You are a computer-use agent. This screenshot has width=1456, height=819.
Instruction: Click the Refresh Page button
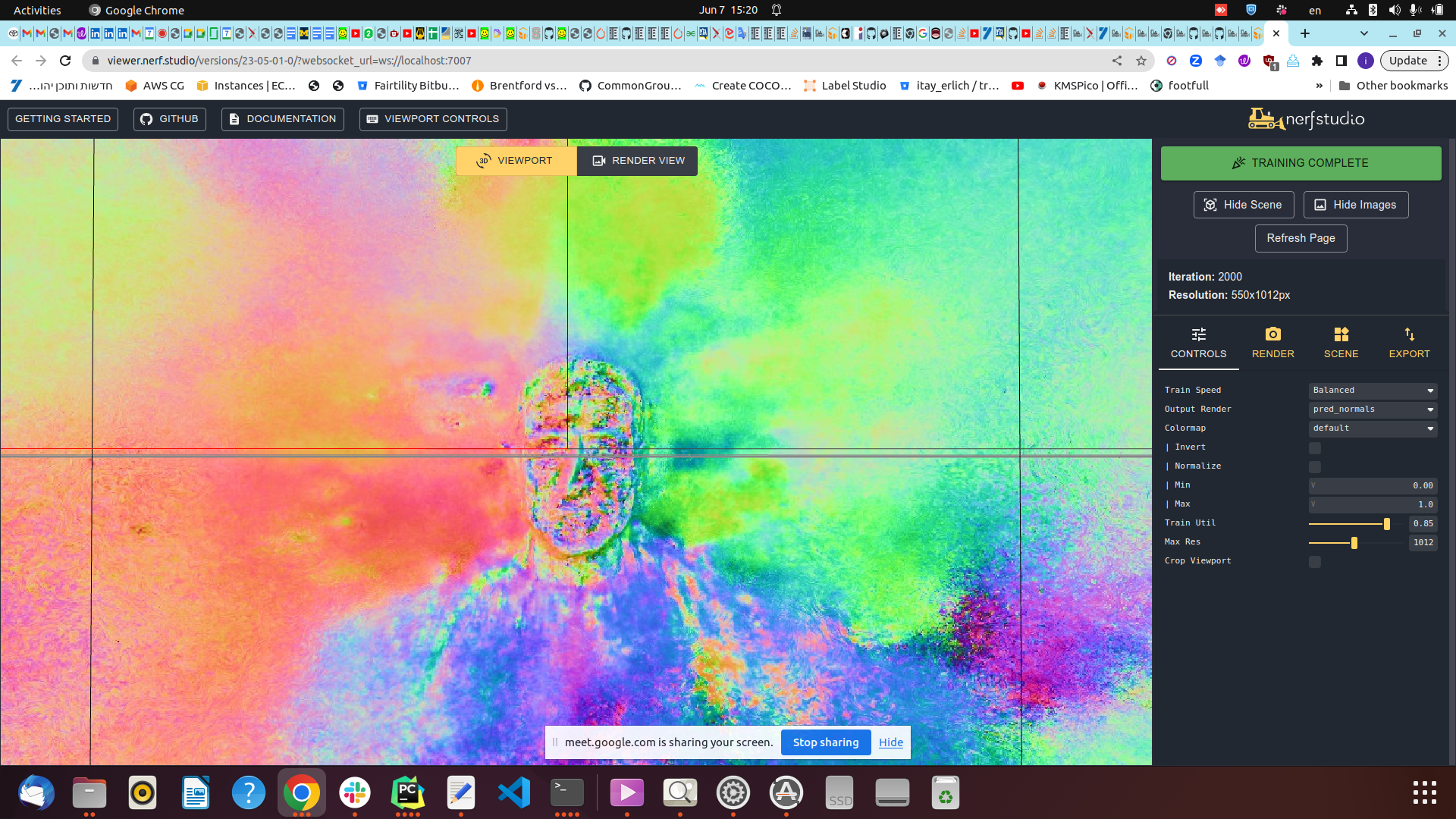click(x=1301, y=238)
